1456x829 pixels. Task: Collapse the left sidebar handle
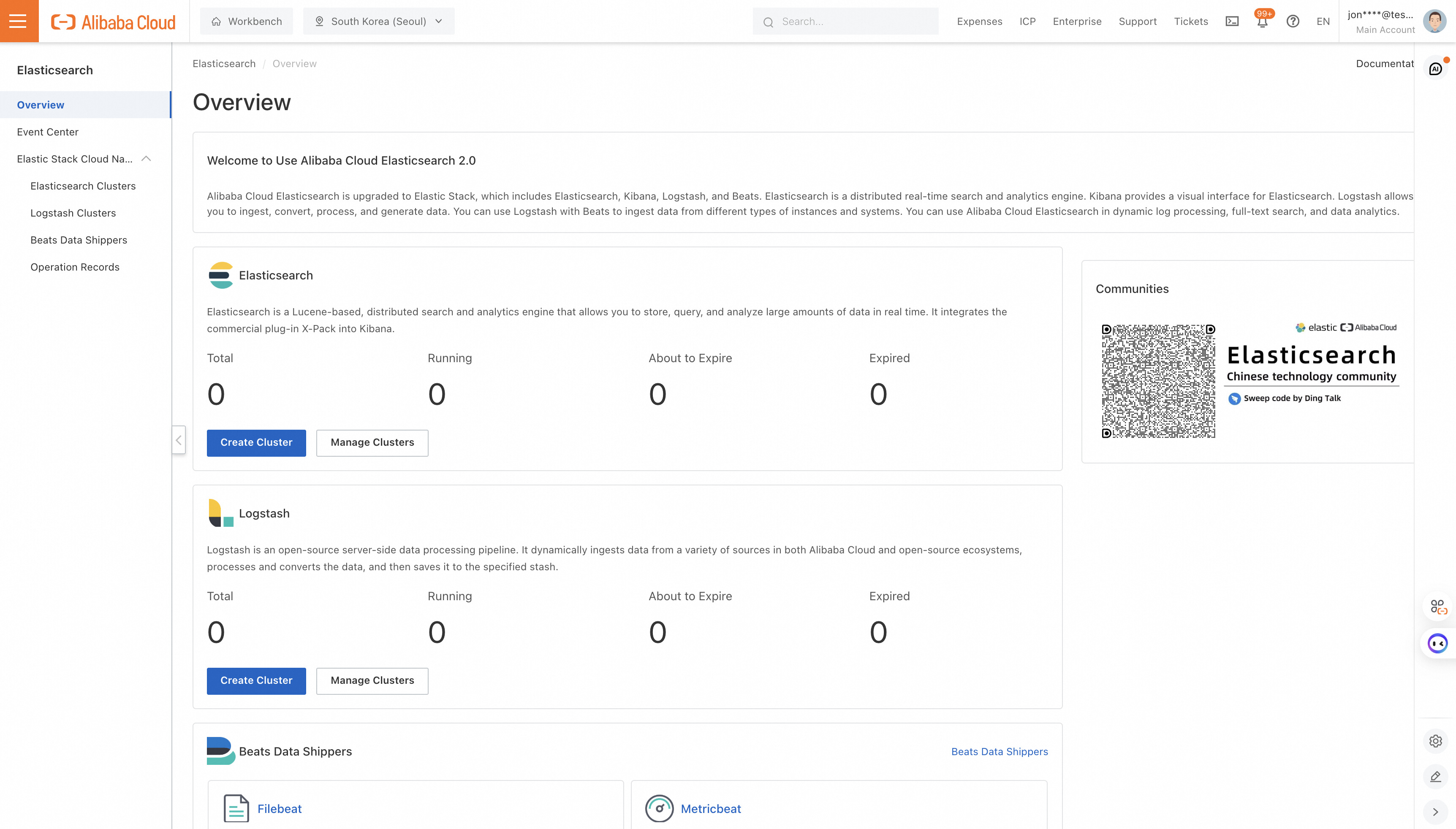coord(179,440)
